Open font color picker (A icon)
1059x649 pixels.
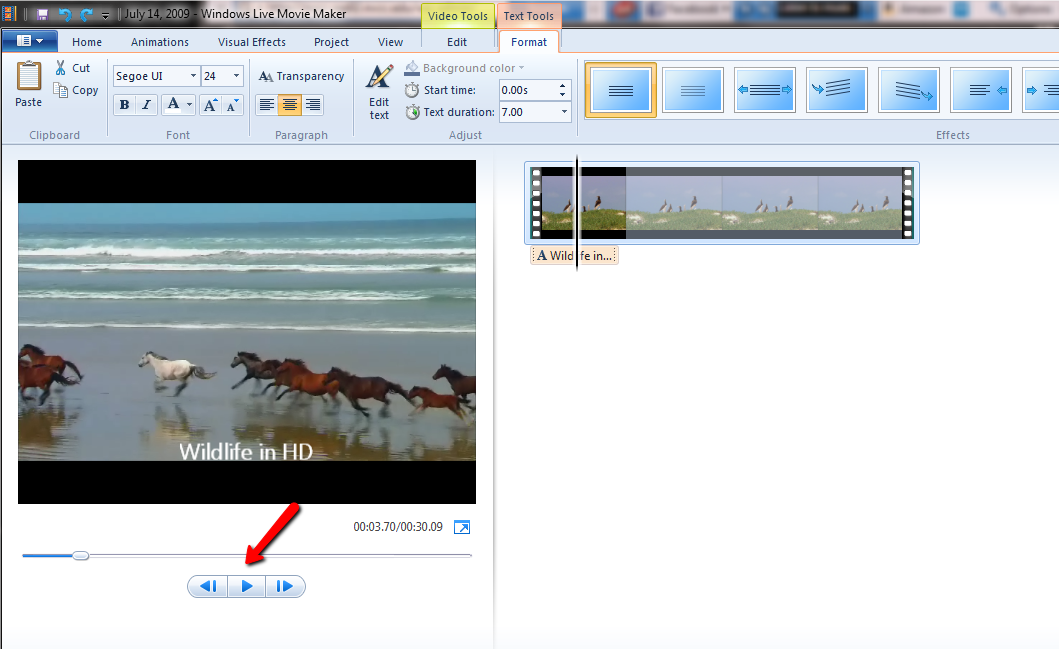pyautogui.click(x=174, y=105)
